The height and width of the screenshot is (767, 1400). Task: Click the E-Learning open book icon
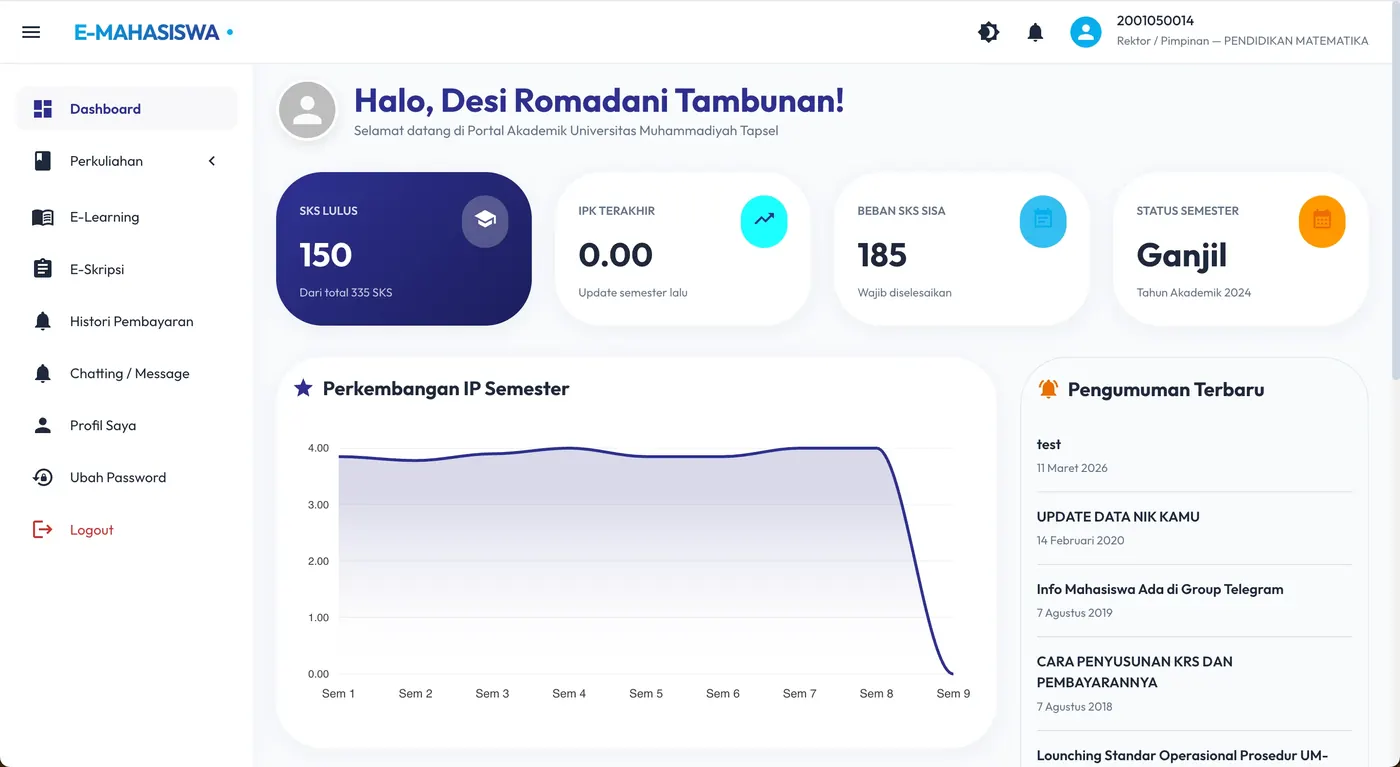coord(42,217)
